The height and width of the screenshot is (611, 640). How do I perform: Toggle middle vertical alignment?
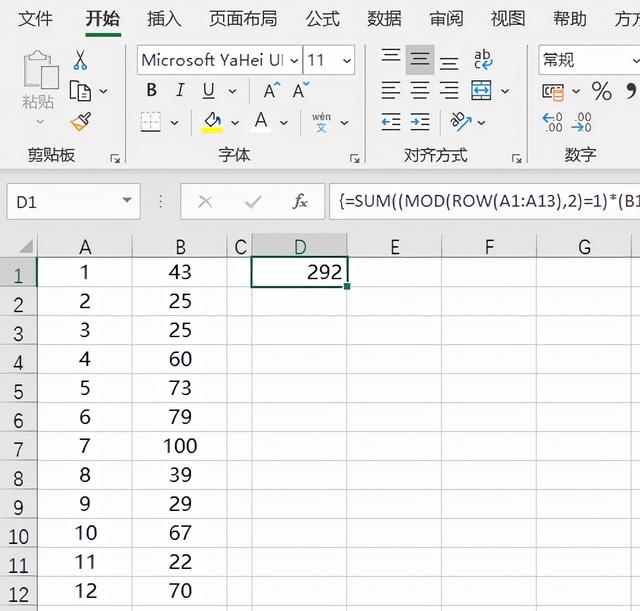pyautogui.click(x=420, y=60)
